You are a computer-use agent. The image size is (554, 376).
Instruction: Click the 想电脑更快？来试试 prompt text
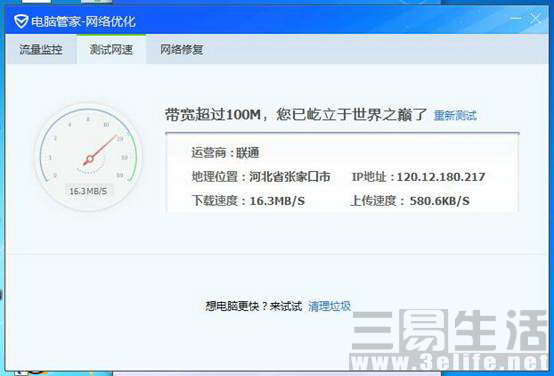254,306
